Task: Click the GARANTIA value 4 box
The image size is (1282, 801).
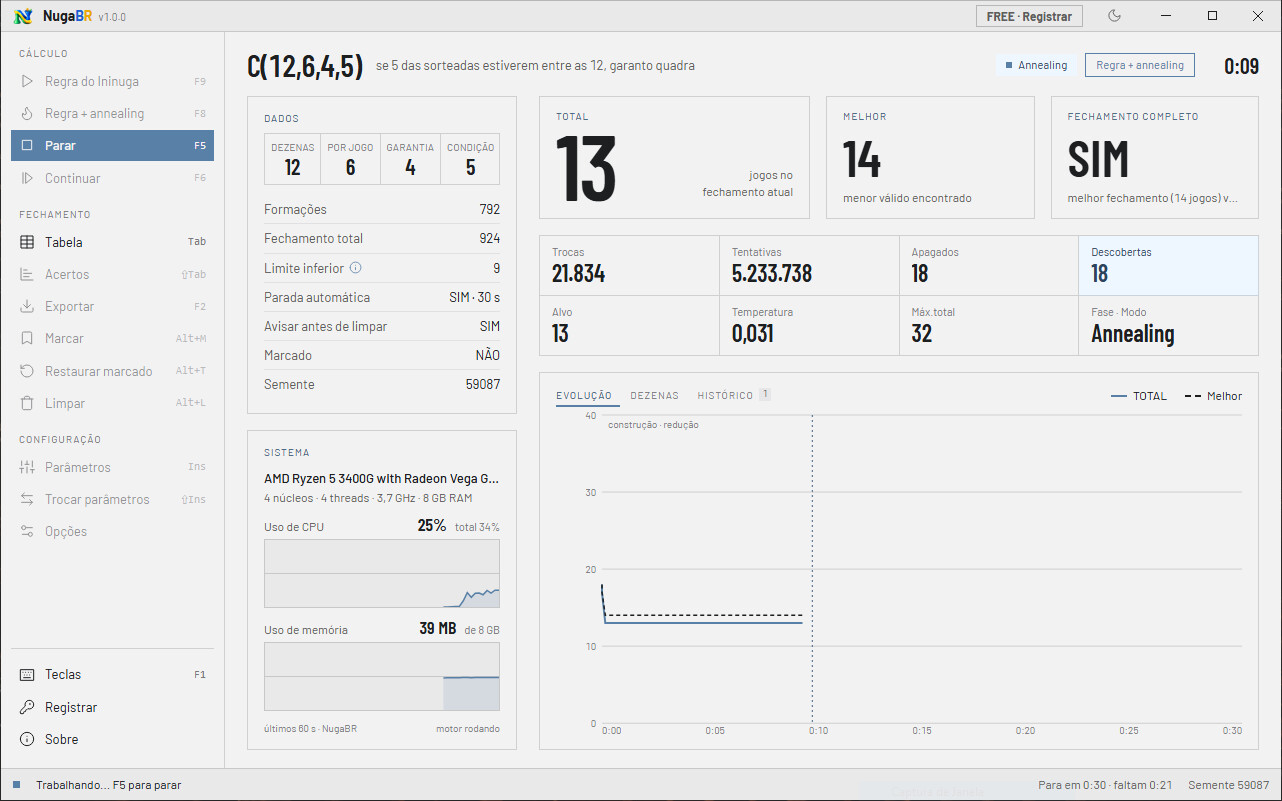Action: [410, 160]
